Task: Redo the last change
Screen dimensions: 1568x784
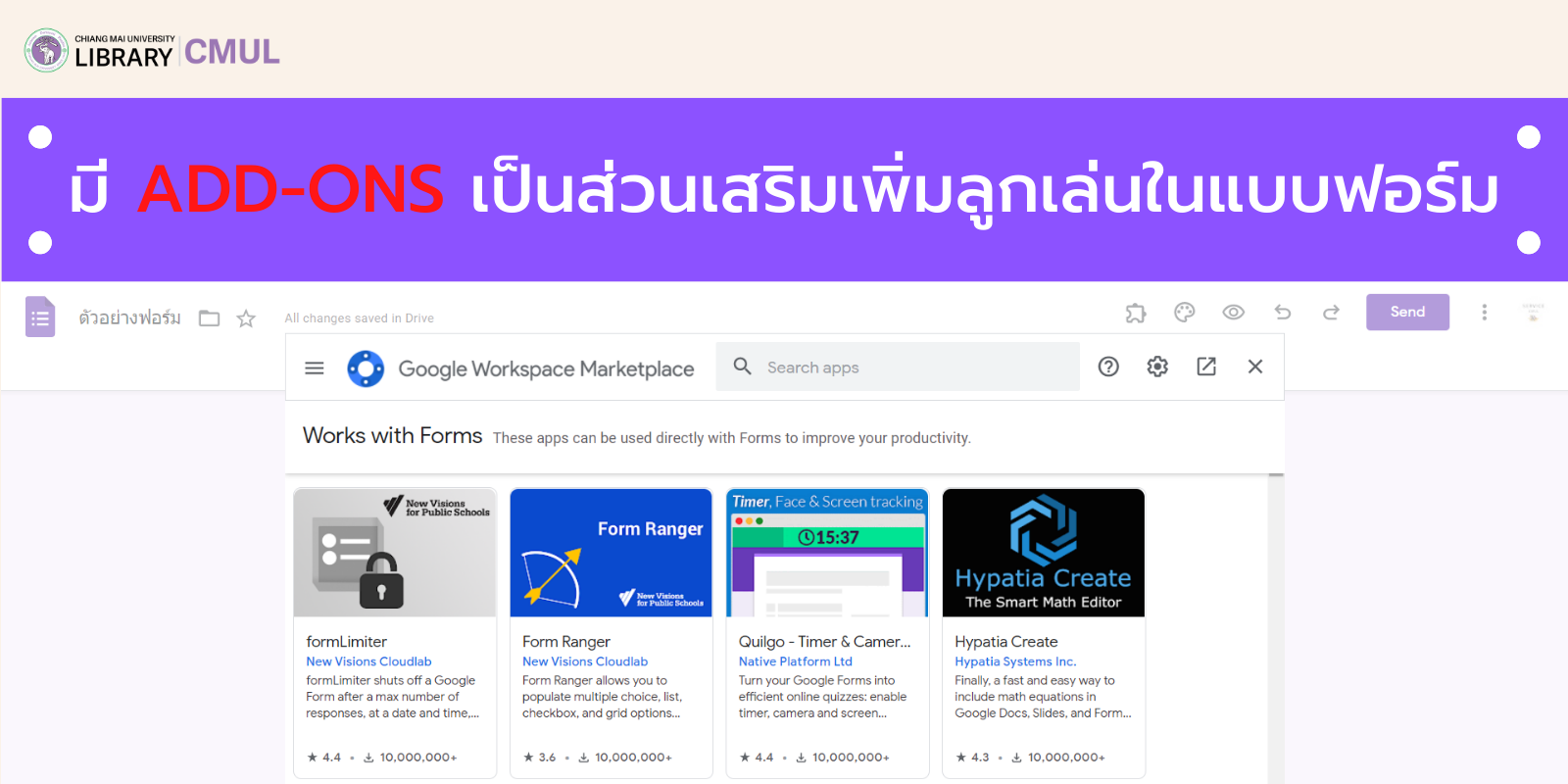Action: 1331,313
